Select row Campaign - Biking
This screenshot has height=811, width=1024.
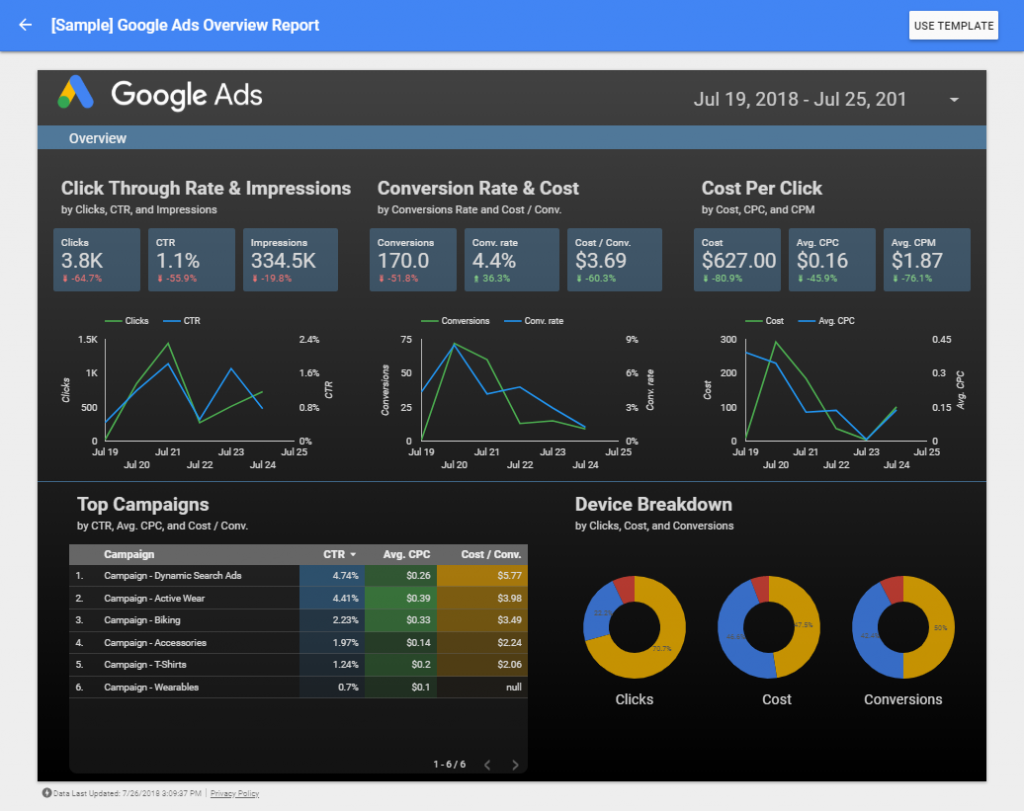298,620
